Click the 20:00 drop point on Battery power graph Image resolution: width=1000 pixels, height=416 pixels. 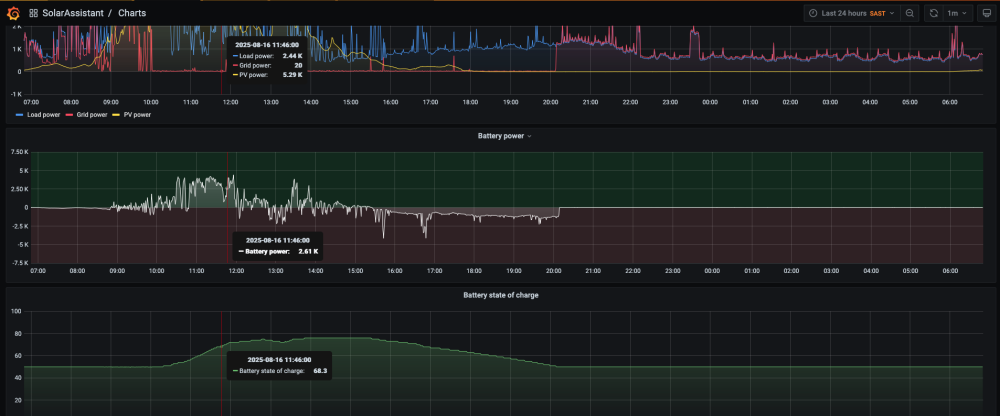pyautogui.click(x=559, y=212)
